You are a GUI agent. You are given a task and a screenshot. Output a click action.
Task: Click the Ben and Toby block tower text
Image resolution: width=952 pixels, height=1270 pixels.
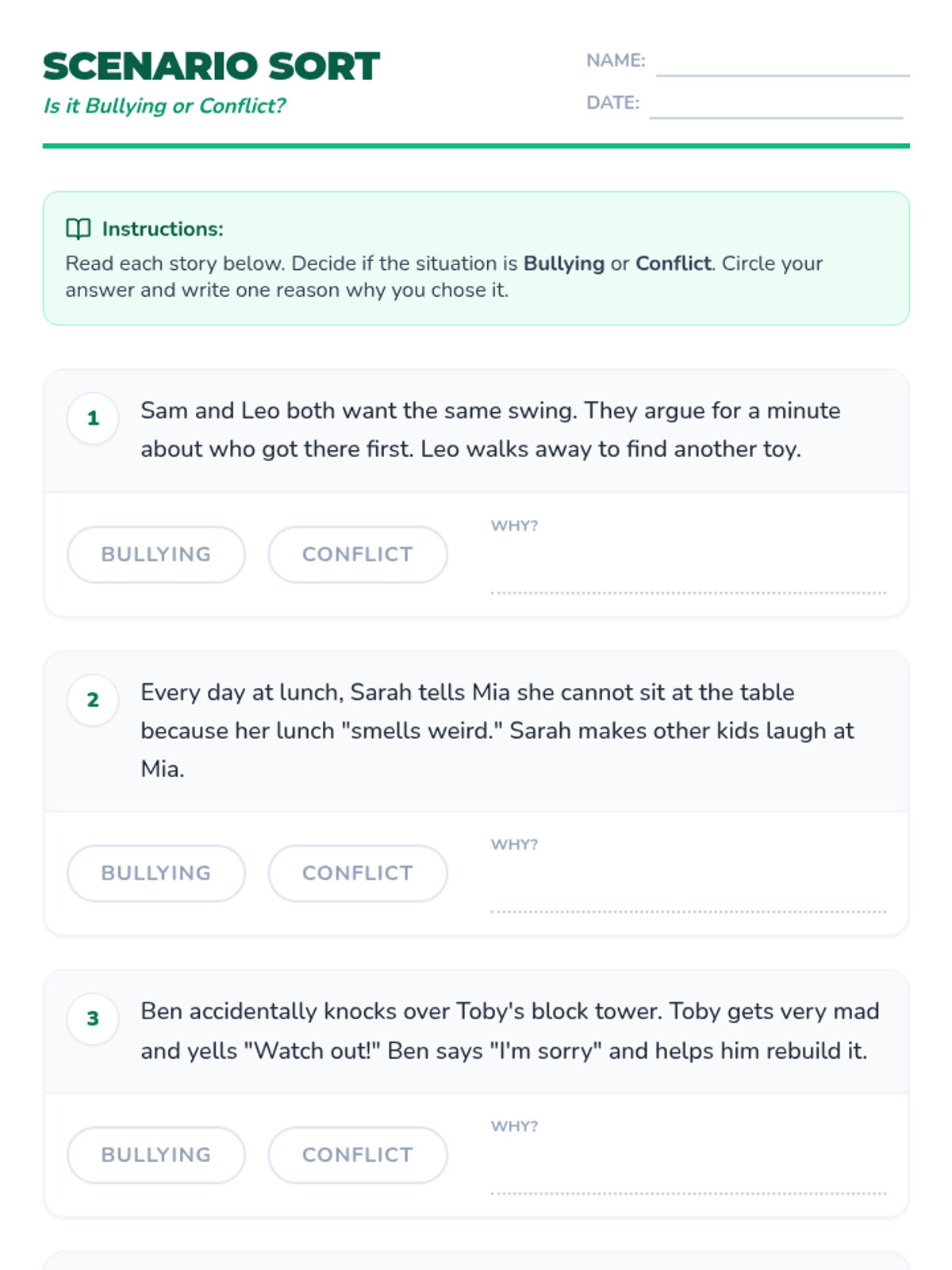509,1030
